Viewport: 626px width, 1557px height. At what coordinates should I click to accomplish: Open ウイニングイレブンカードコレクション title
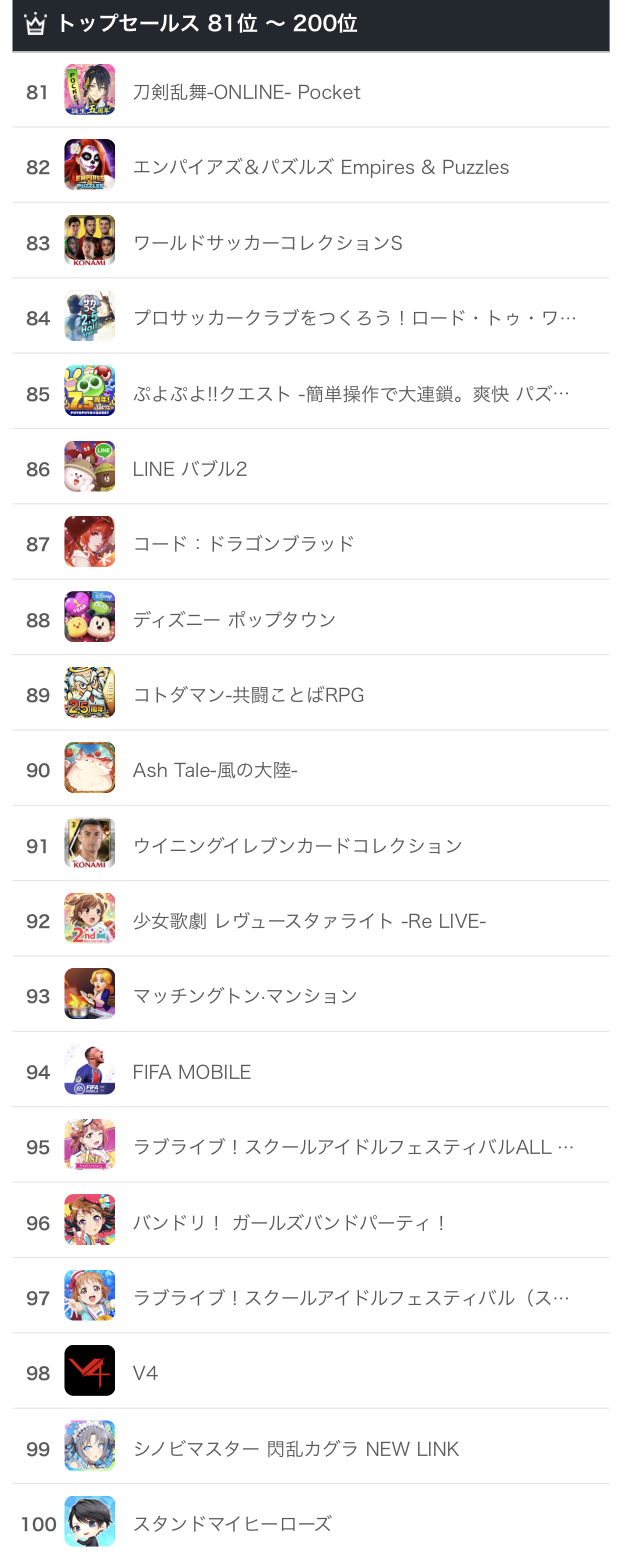pos(298,846)
